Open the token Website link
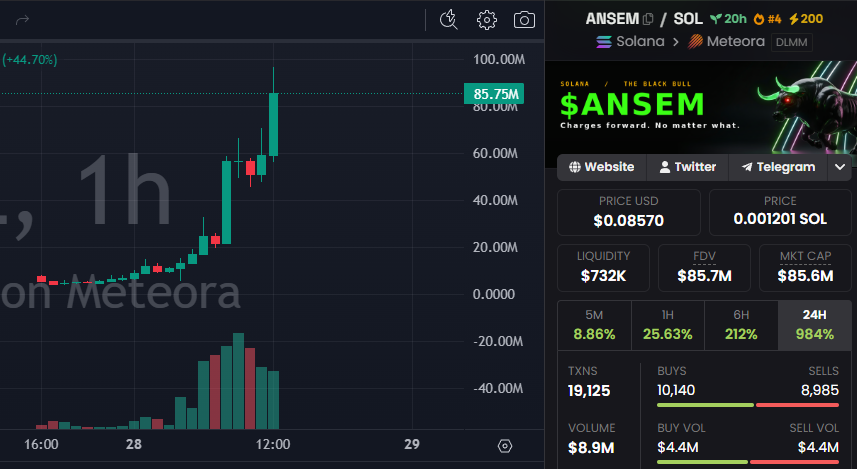 (x=601, y=167)
